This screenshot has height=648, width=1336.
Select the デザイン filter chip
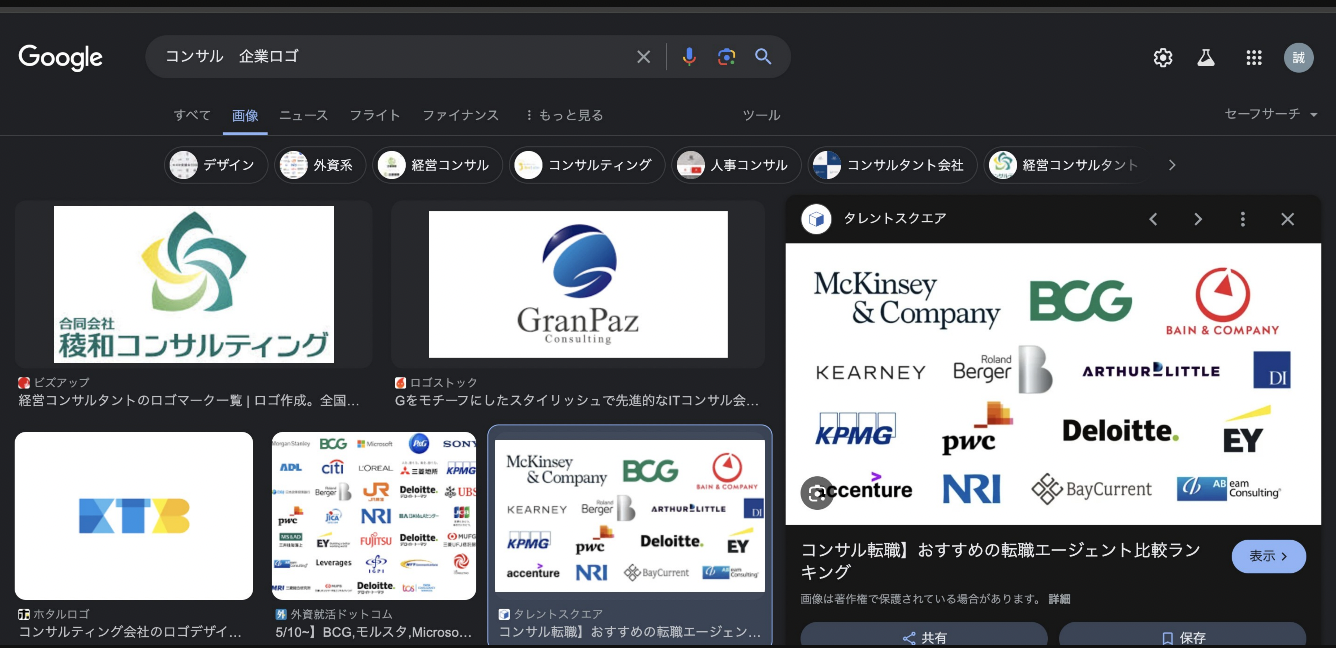point(216,165)
